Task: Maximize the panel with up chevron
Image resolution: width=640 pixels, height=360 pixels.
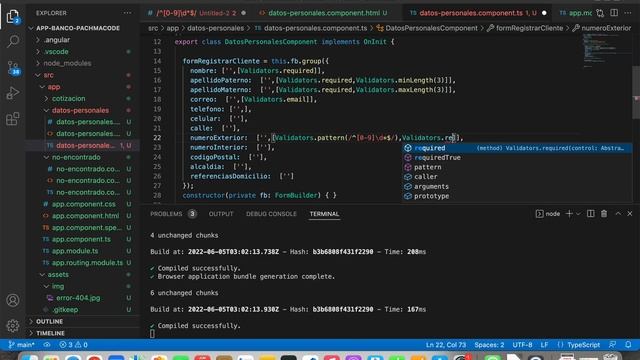Action: click(x=618, y=214)
